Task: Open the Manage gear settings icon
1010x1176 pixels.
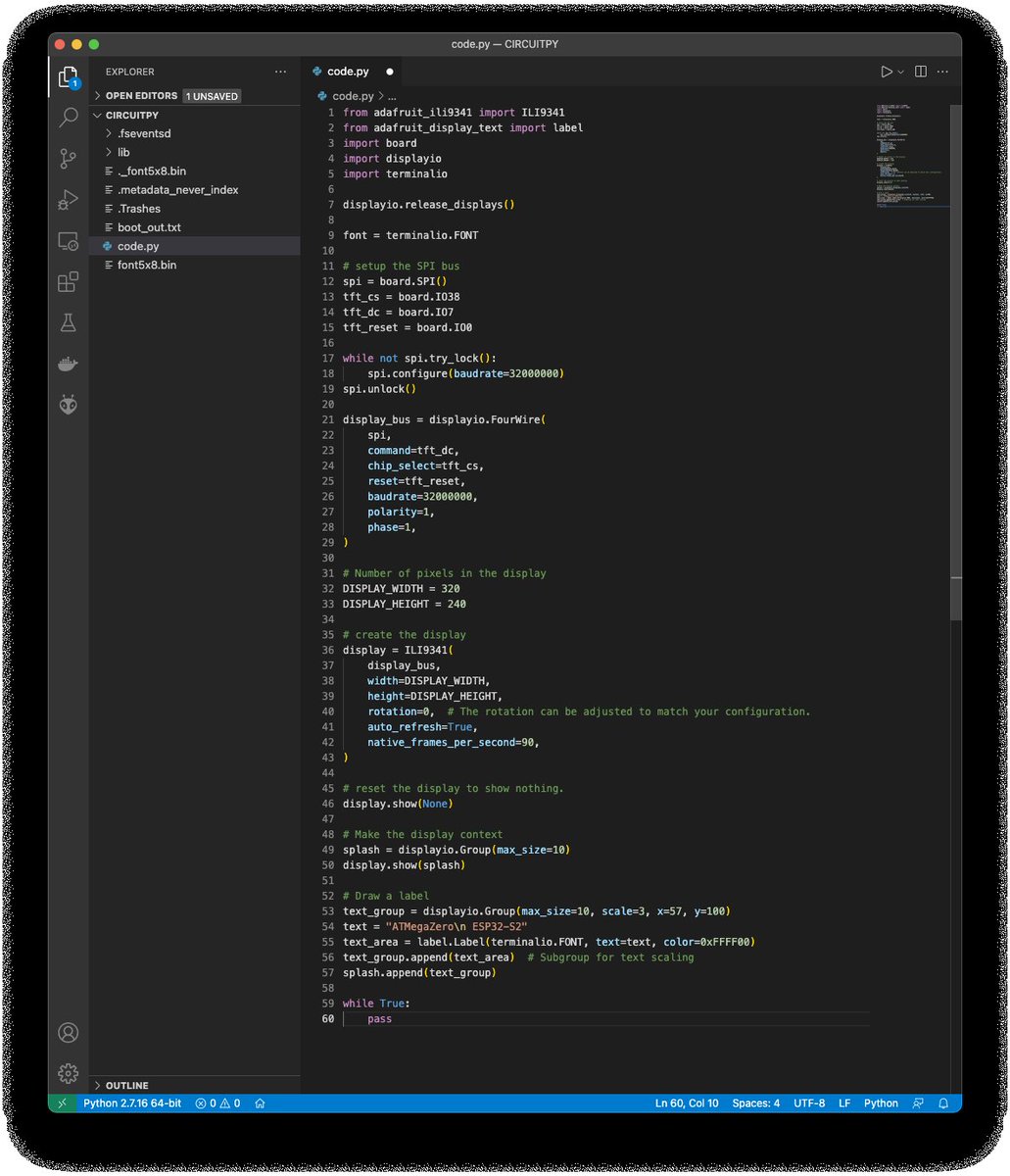Action: [68, 1073]
